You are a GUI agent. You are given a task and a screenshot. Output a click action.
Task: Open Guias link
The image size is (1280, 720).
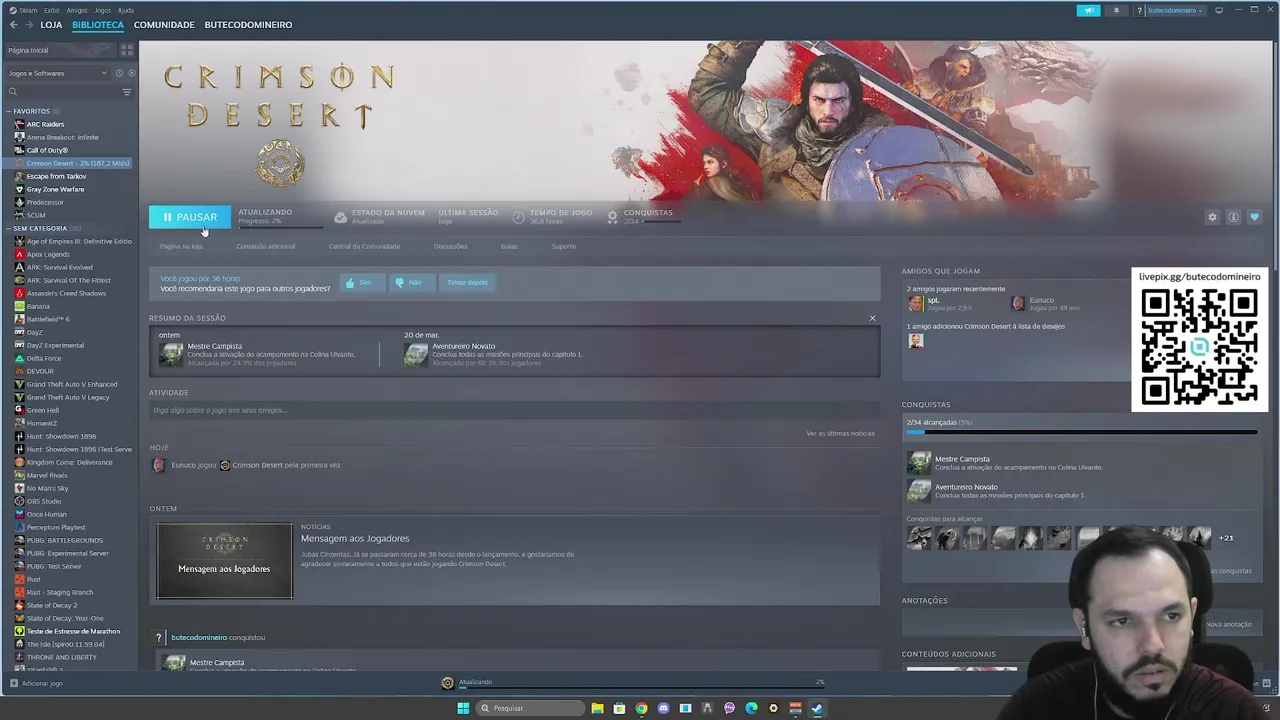click(509, 246)
